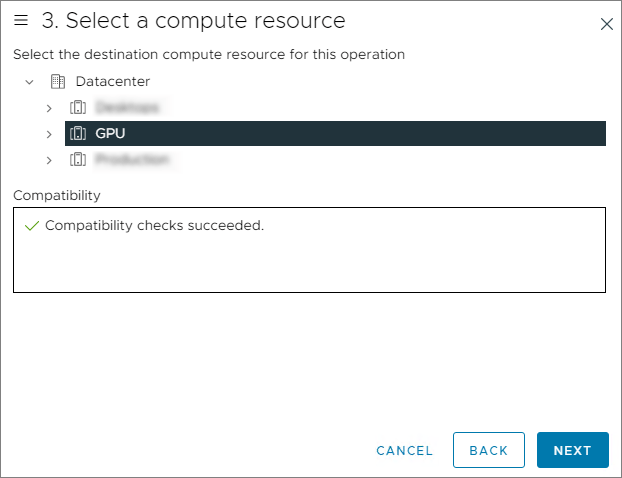Viewport: 622px width, 478px height.
Task: Click the GPU cluster icon
Action: click(x=78, y=133)
